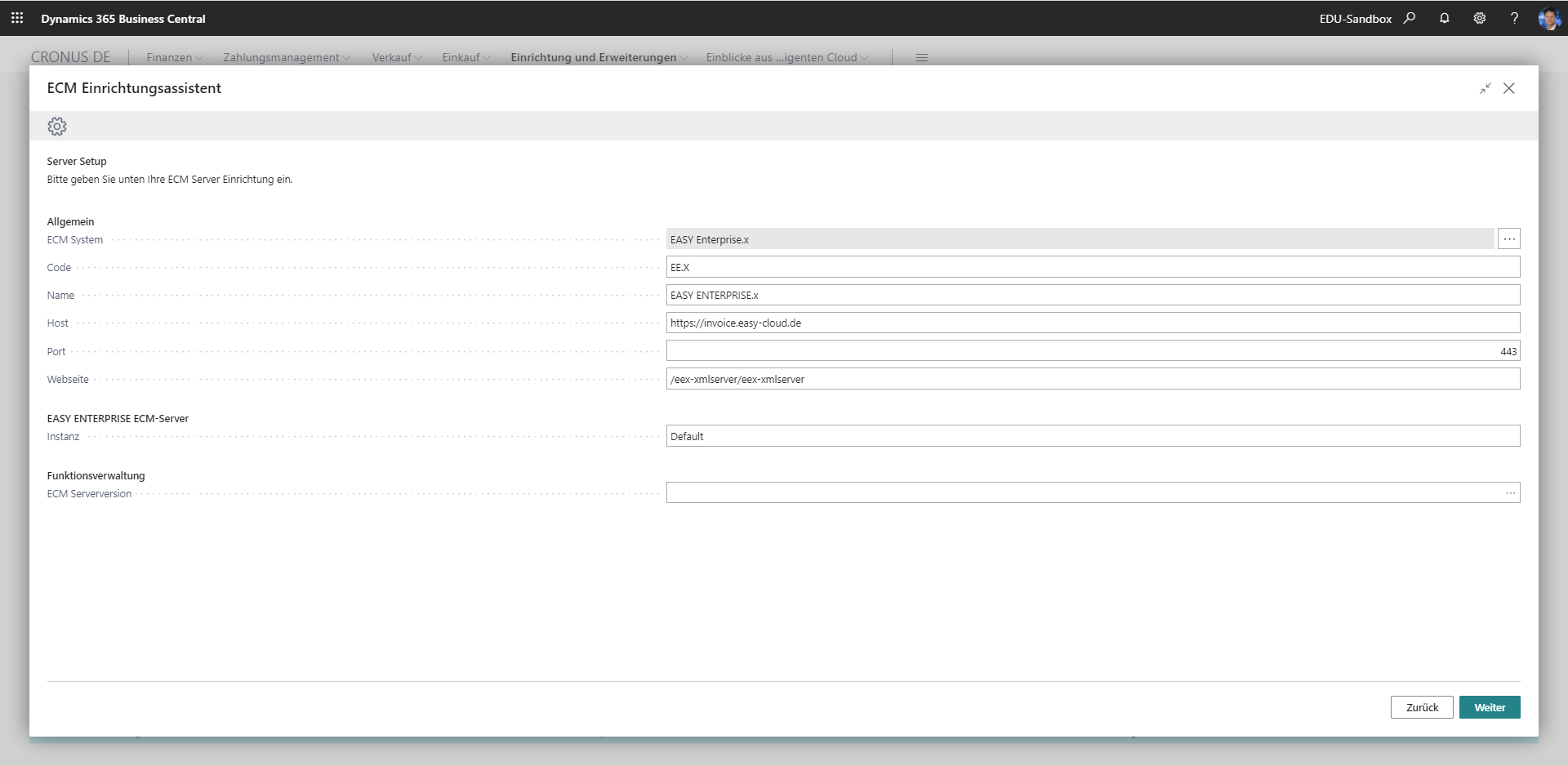This screenshot has height=766, width=1568.
Task: Open the ECM Serverversion lookup ellipsis
Action: tap(1510, 493)
